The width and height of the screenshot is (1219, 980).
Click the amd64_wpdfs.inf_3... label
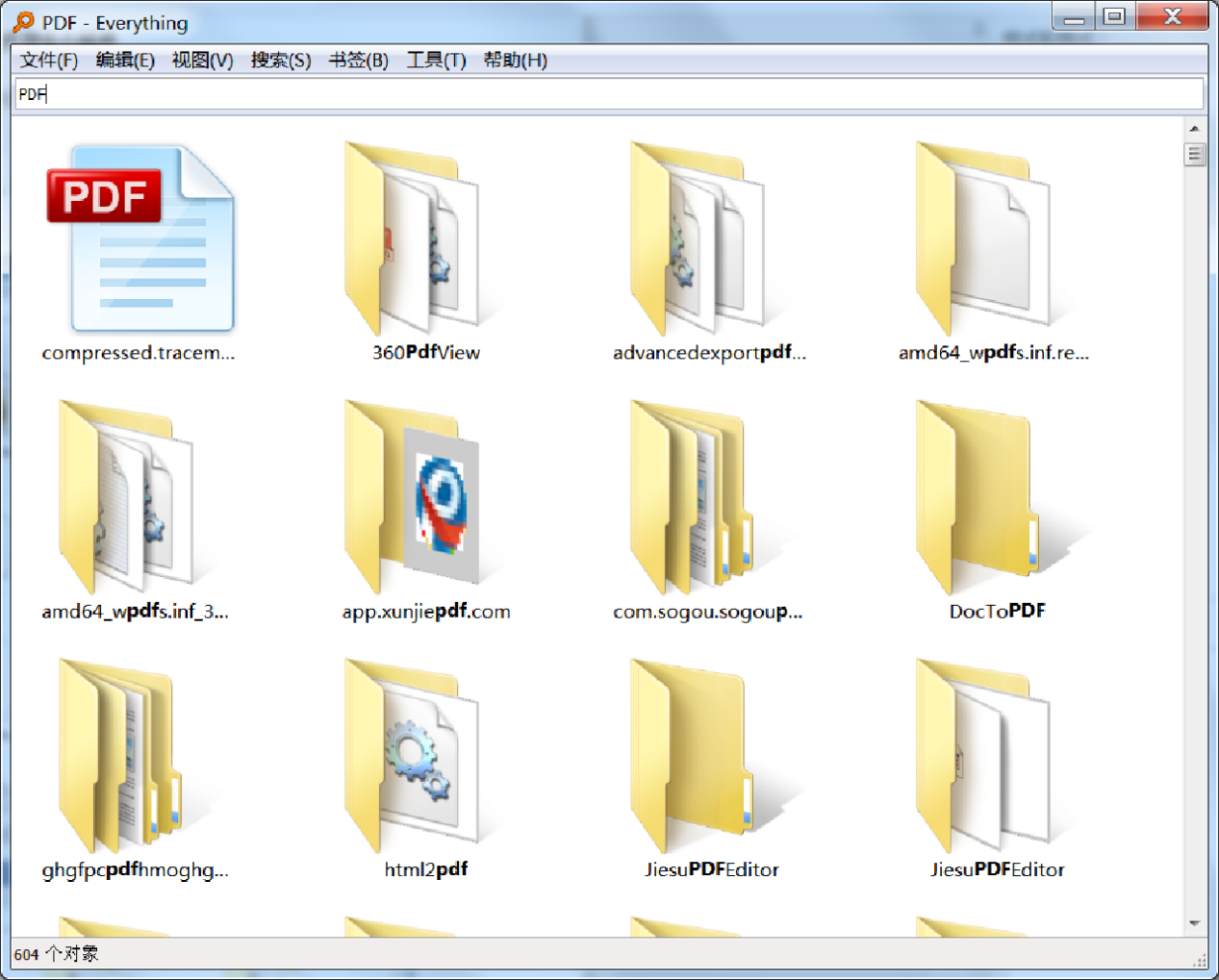pos(136,612)
